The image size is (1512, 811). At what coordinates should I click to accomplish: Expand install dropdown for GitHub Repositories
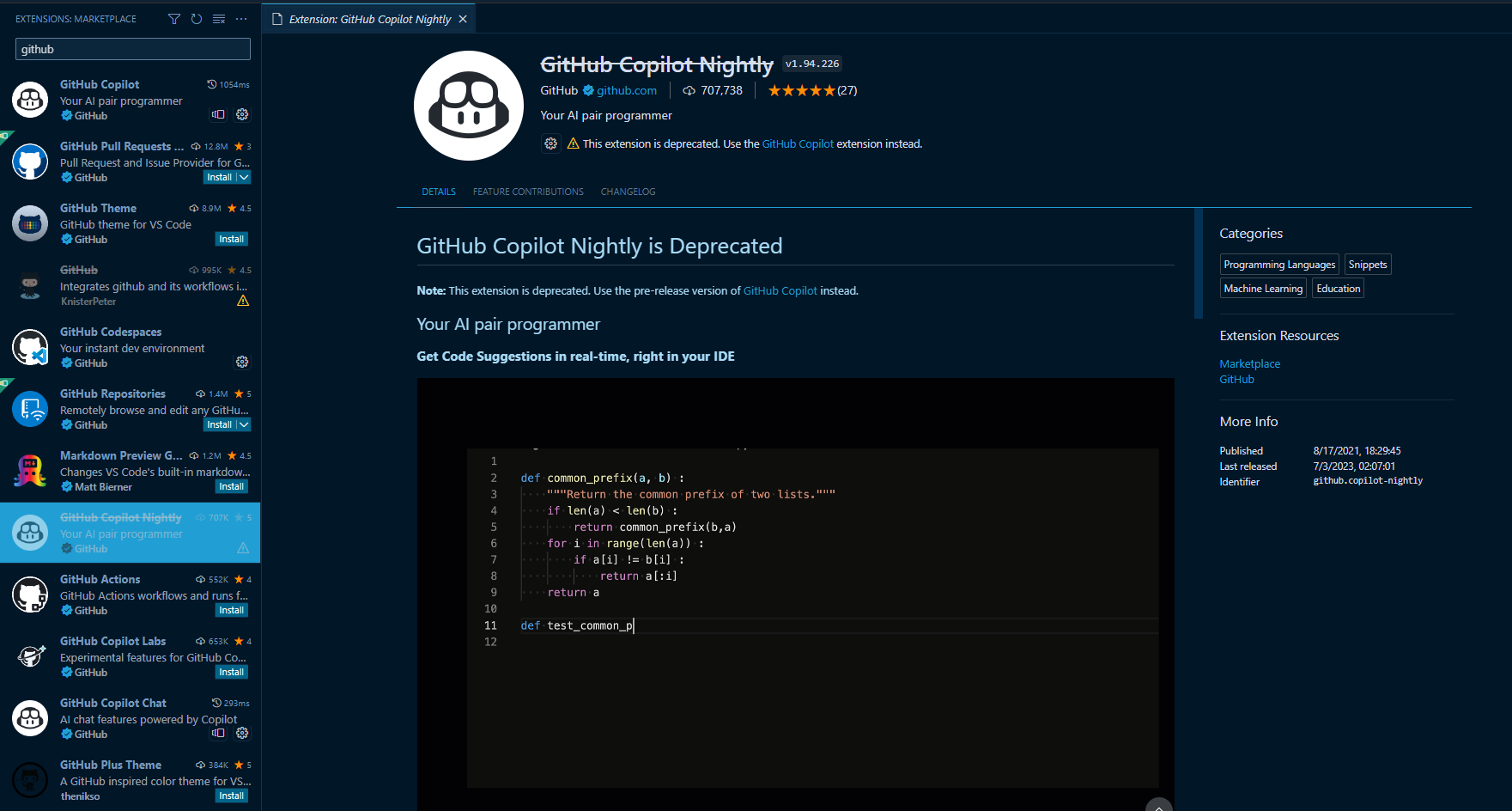point(244,424)
